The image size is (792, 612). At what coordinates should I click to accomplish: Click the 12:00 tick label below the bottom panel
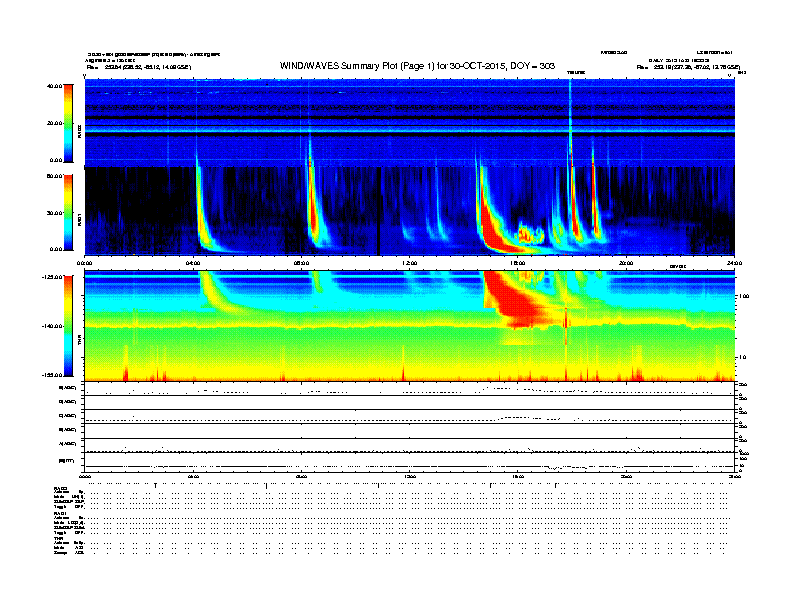[x=410, y=476]
